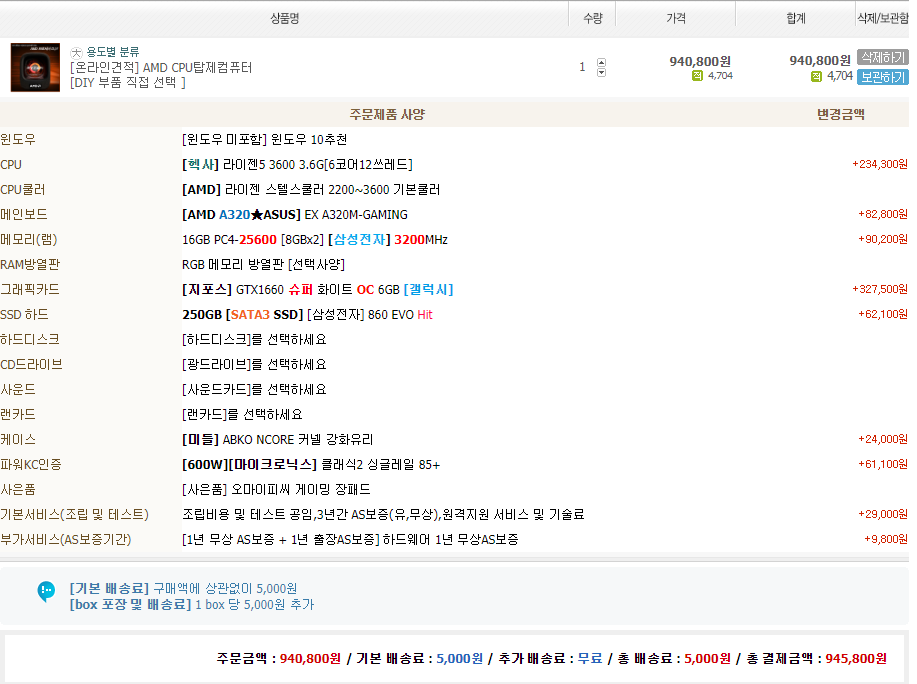Click the CPU price change +234,300원
Screen dimensions: 917x684
(x=880, y=164)
